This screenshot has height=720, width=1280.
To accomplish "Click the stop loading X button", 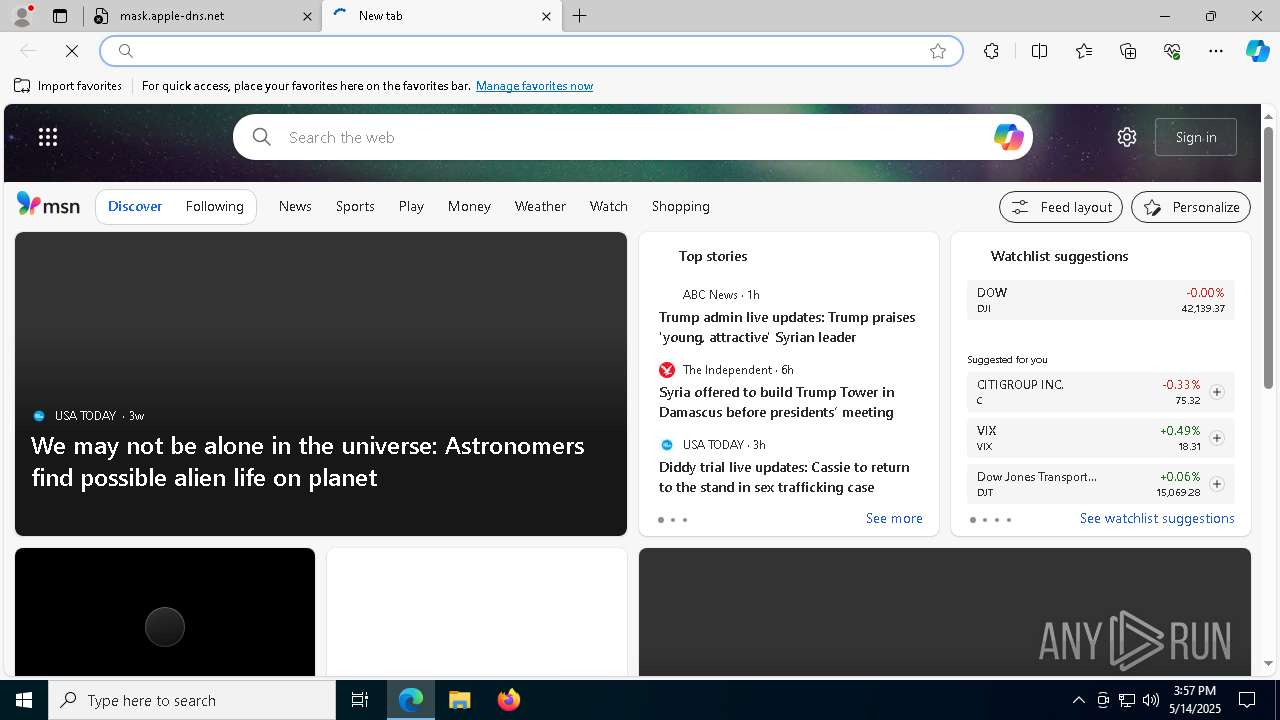I will tap(72, 51).
